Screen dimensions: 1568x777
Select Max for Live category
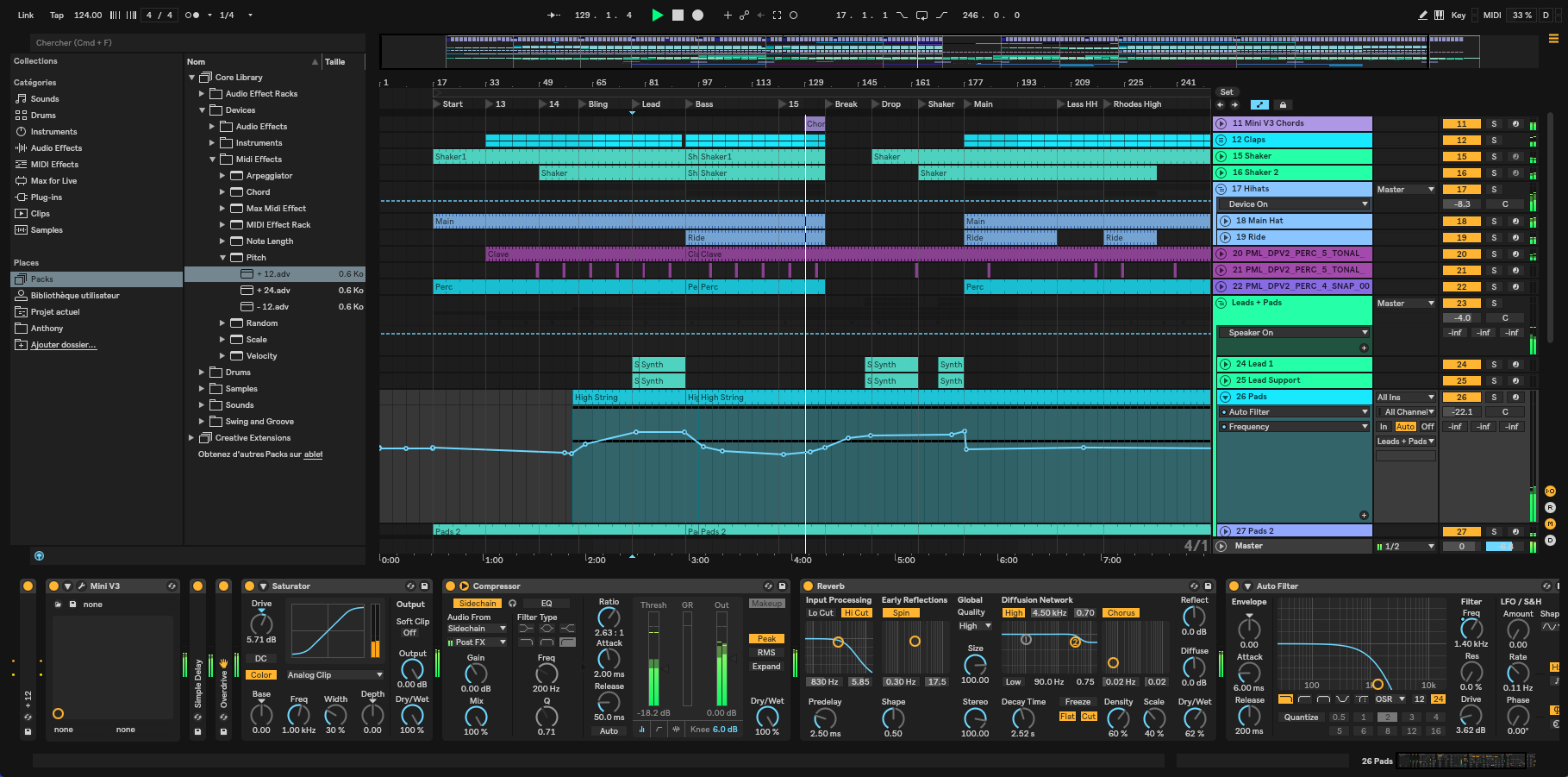pos(53,181)
